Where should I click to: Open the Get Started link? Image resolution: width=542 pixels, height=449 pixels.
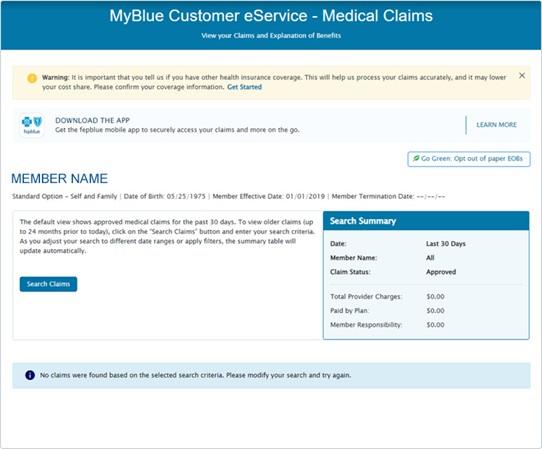pos(244,87)
